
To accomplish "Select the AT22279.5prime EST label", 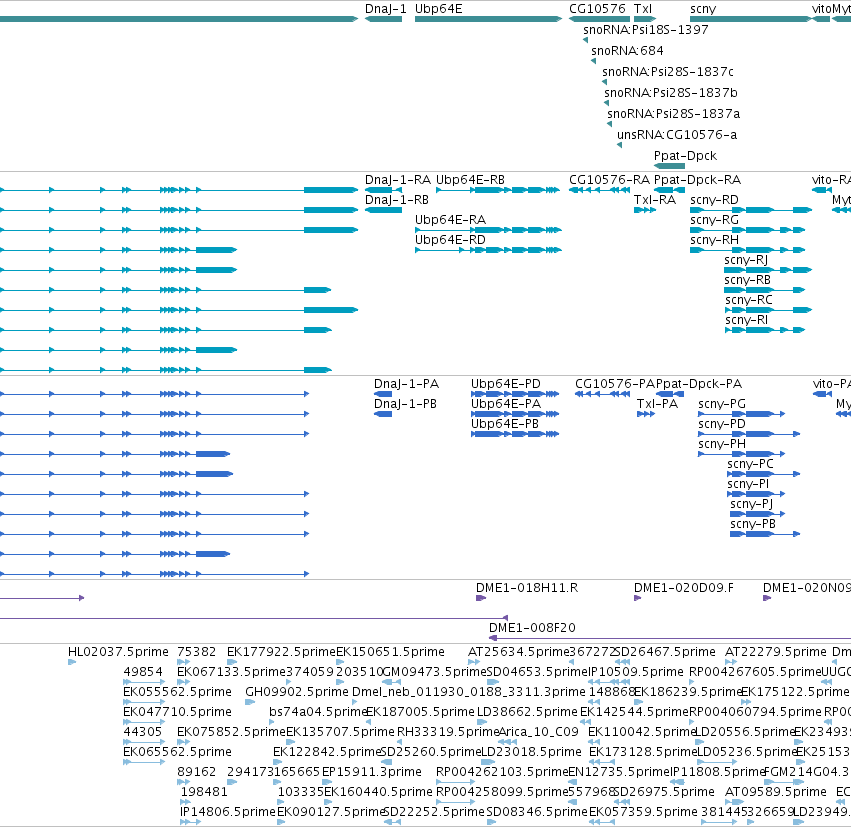I will click(x=776, y=652).
